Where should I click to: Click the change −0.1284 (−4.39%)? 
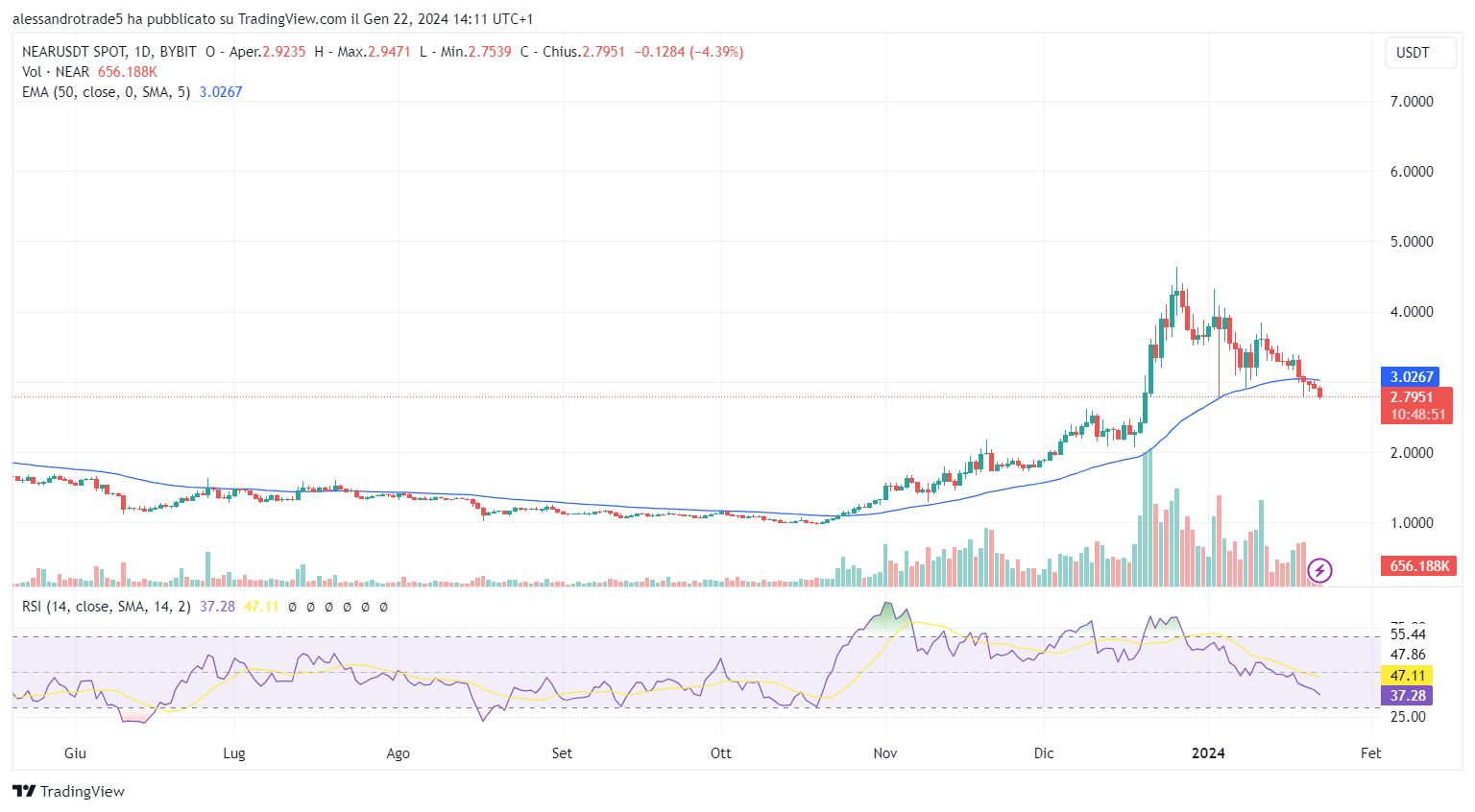coord(689,52)
